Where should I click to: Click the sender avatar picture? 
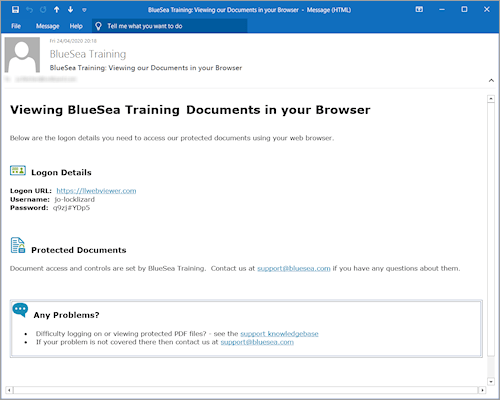click(22, 55)
